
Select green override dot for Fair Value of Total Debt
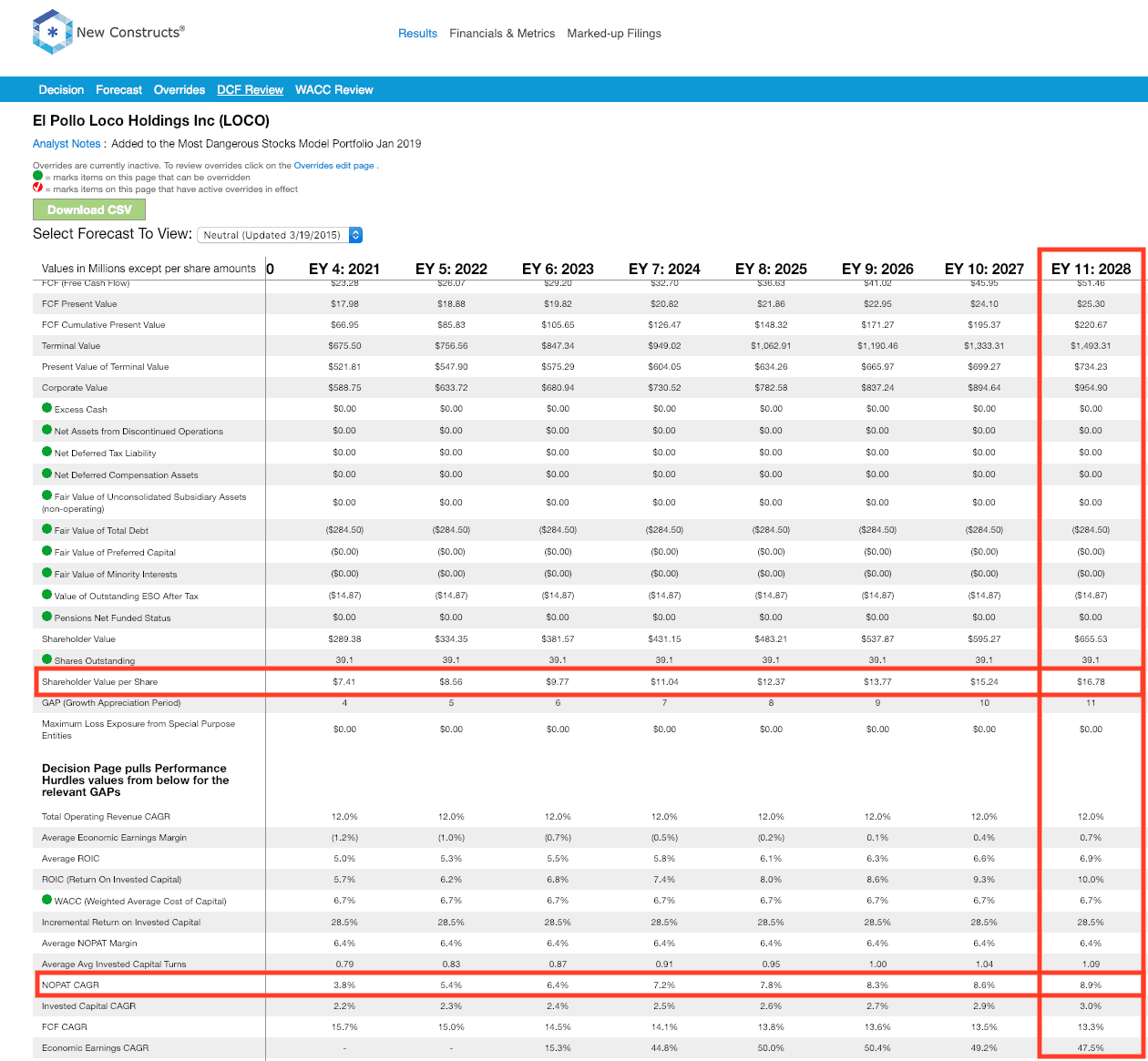(x=47, y=529)
